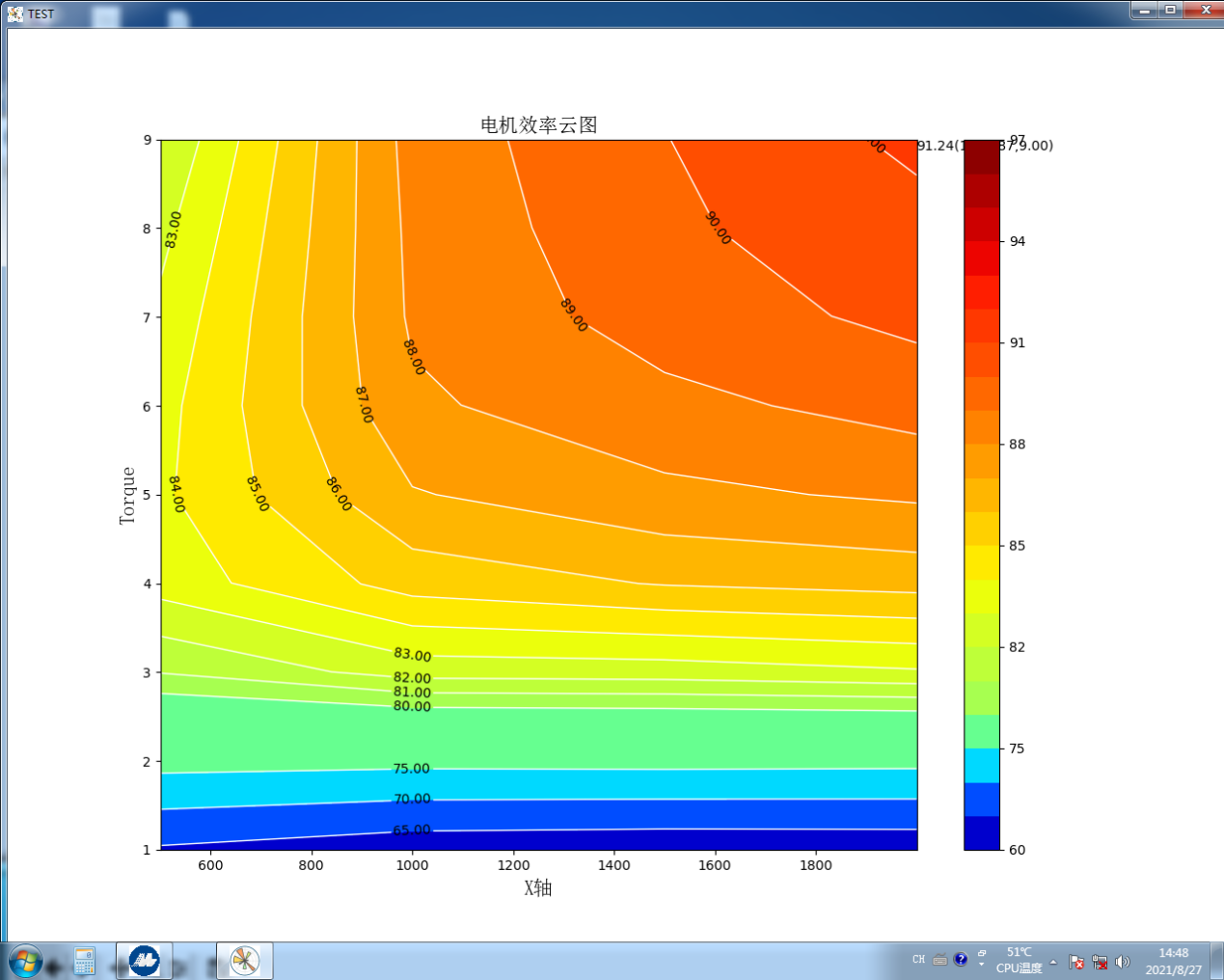Click the green colorbar band above 75
Screen dimensions: 1224x980
[982, 732]
